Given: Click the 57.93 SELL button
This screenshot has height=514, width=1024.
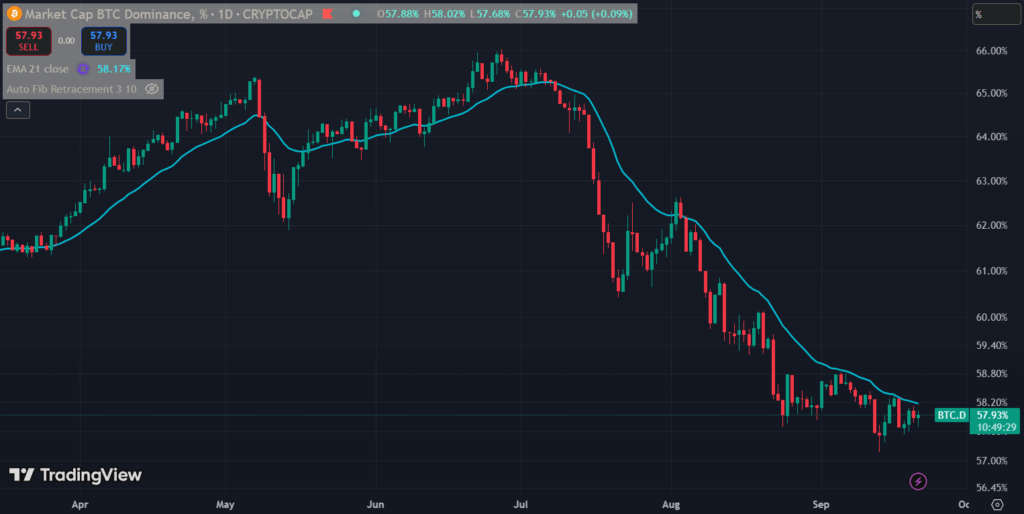Looking at the screenshot, I should point(29,40).
